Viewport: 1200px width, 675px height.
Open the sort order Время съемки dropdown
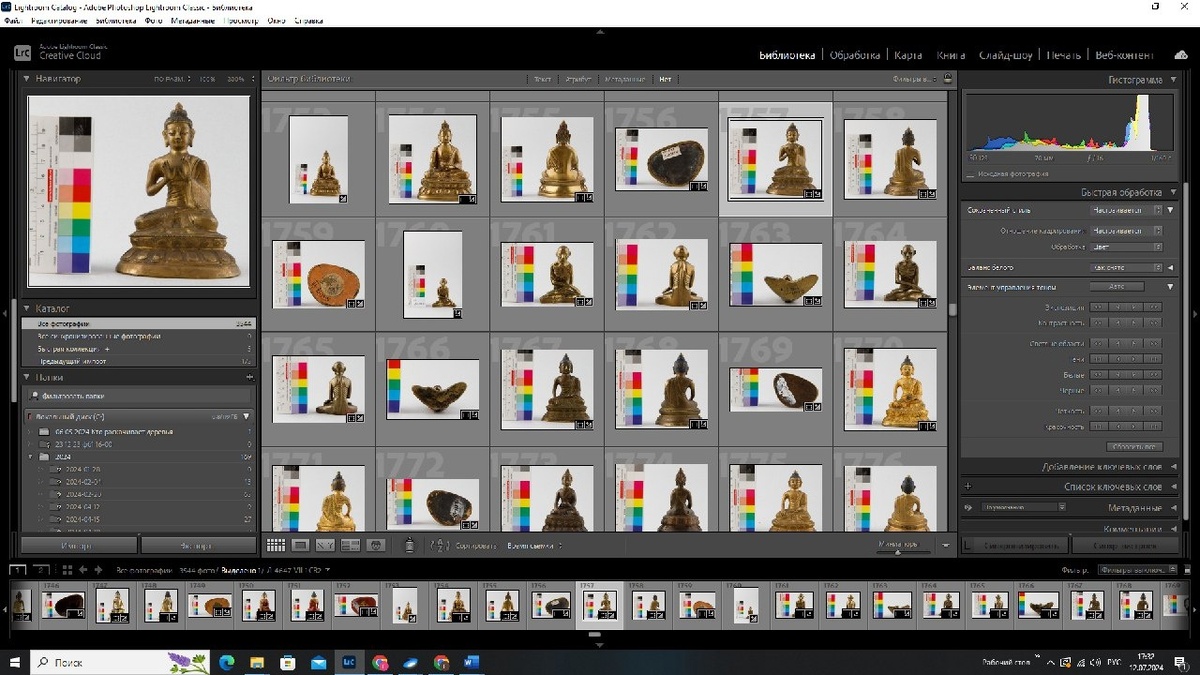534,546
